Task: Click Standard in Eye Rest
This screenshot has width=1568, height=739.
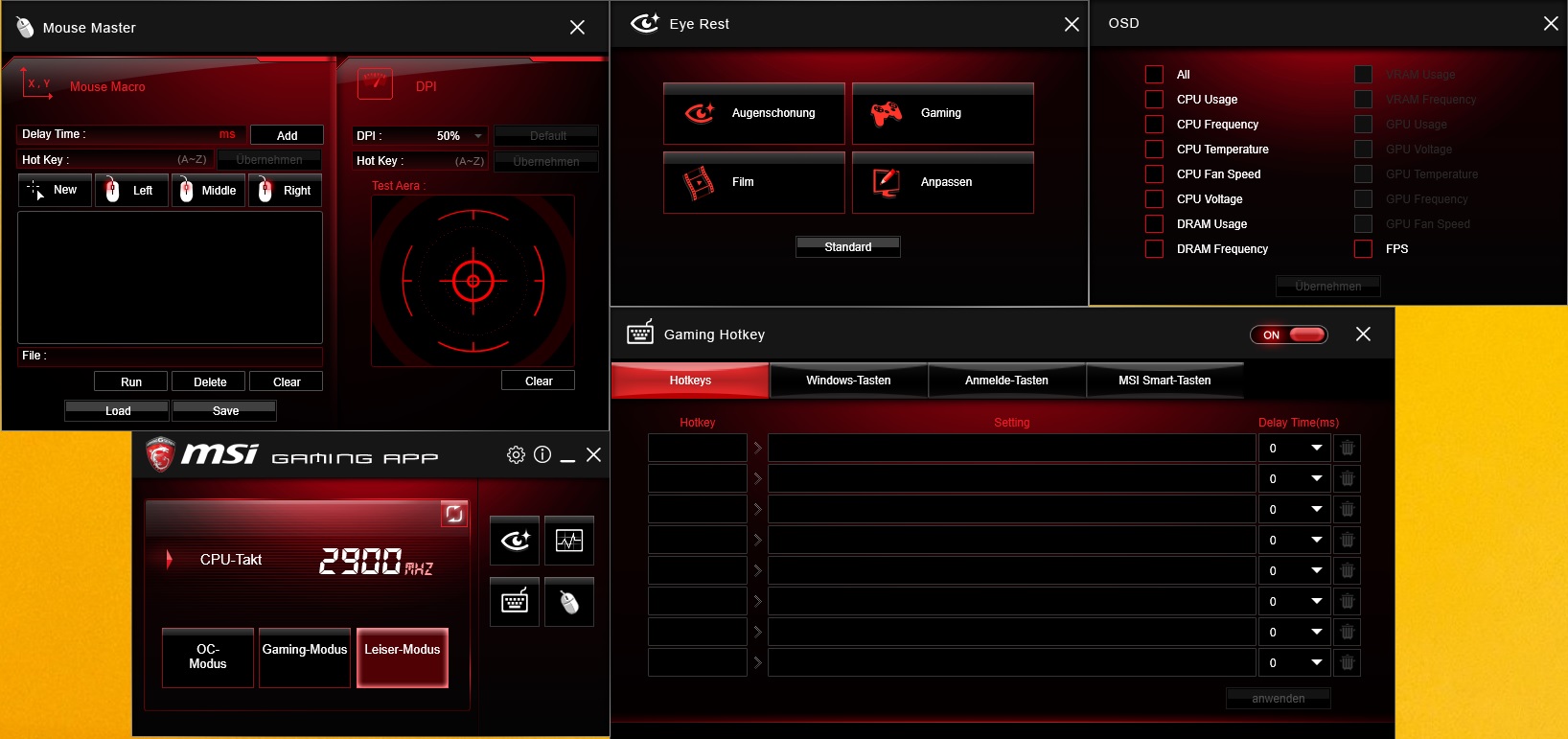Action: pos(848,246)
